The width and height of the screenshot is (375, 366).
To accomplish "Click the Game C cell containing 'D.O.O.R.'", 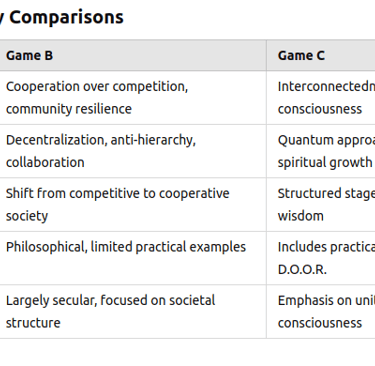I will [x=321, y=258].
